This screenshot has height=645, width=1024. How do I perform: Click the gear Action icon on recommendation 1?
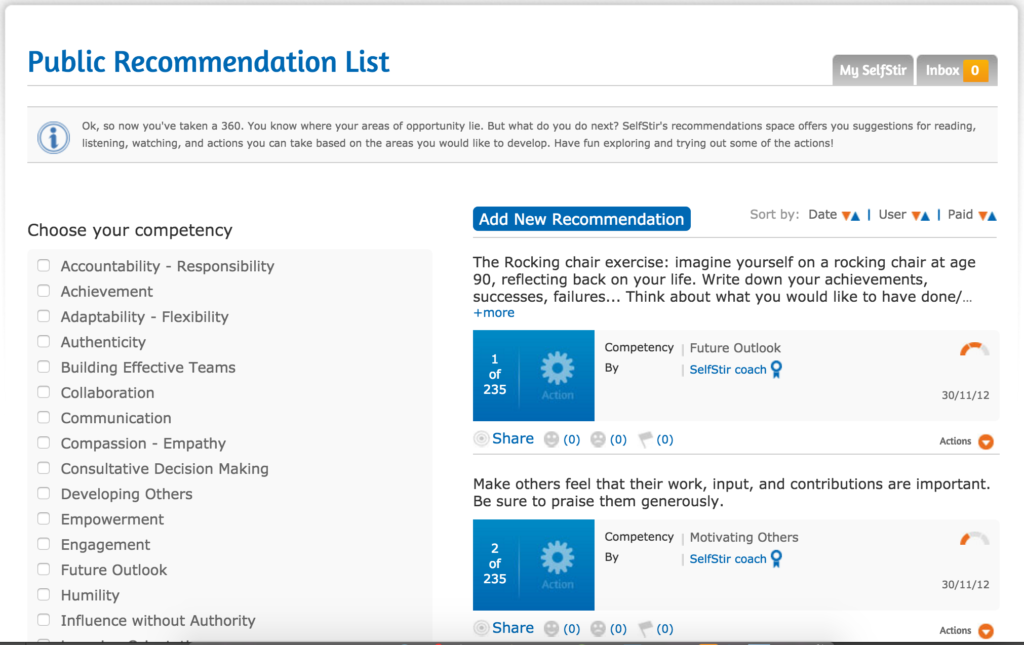557,370
